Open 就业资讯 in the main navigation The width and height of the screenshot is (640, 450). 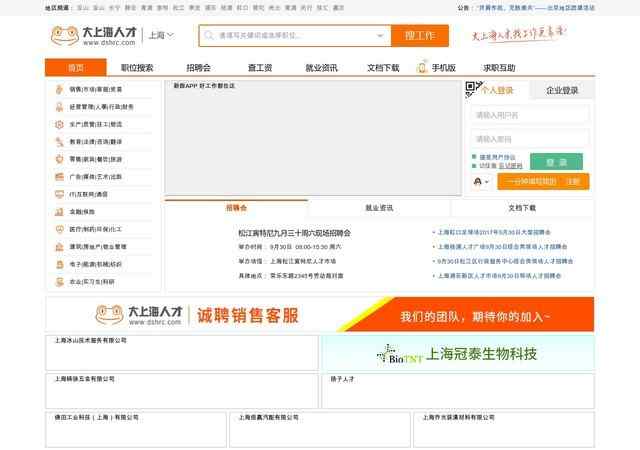point(322,68)
